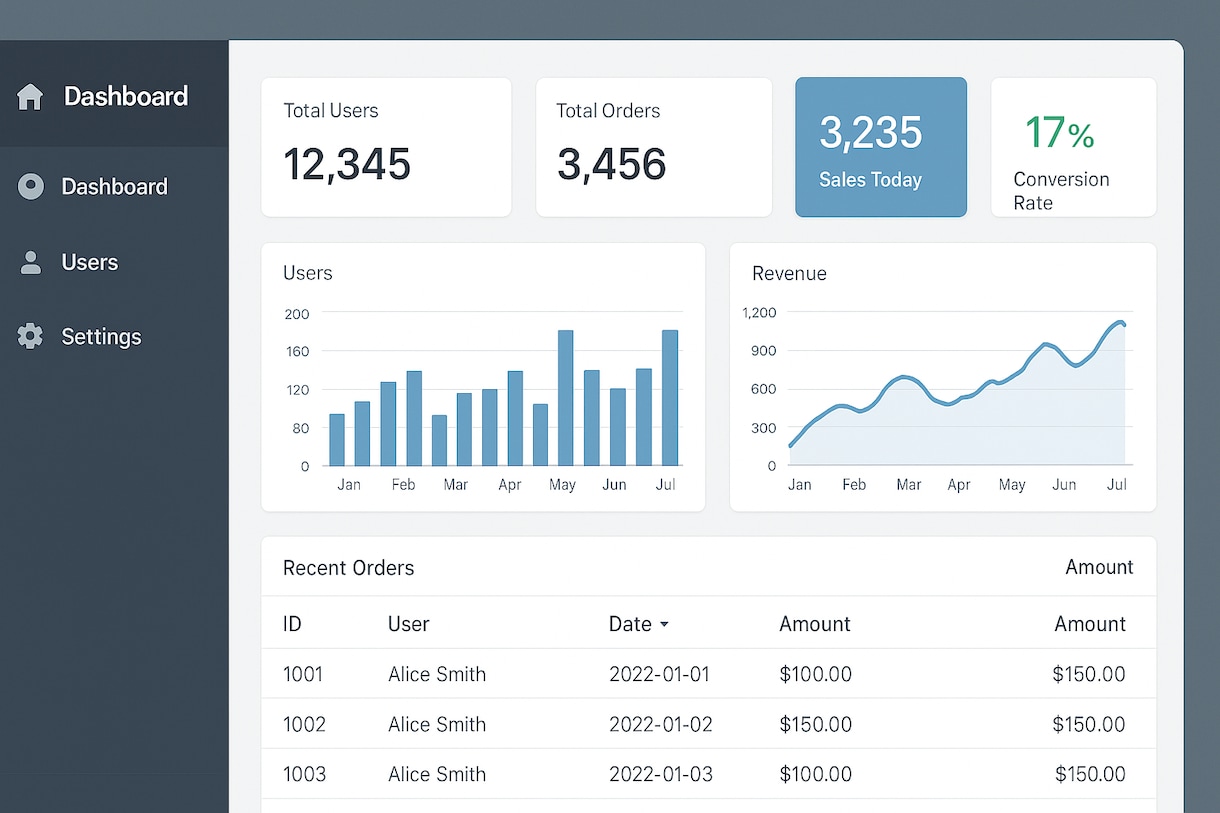1220x813 pixels.
Task: Select the Conversion Rate label
Action: 1061,191
